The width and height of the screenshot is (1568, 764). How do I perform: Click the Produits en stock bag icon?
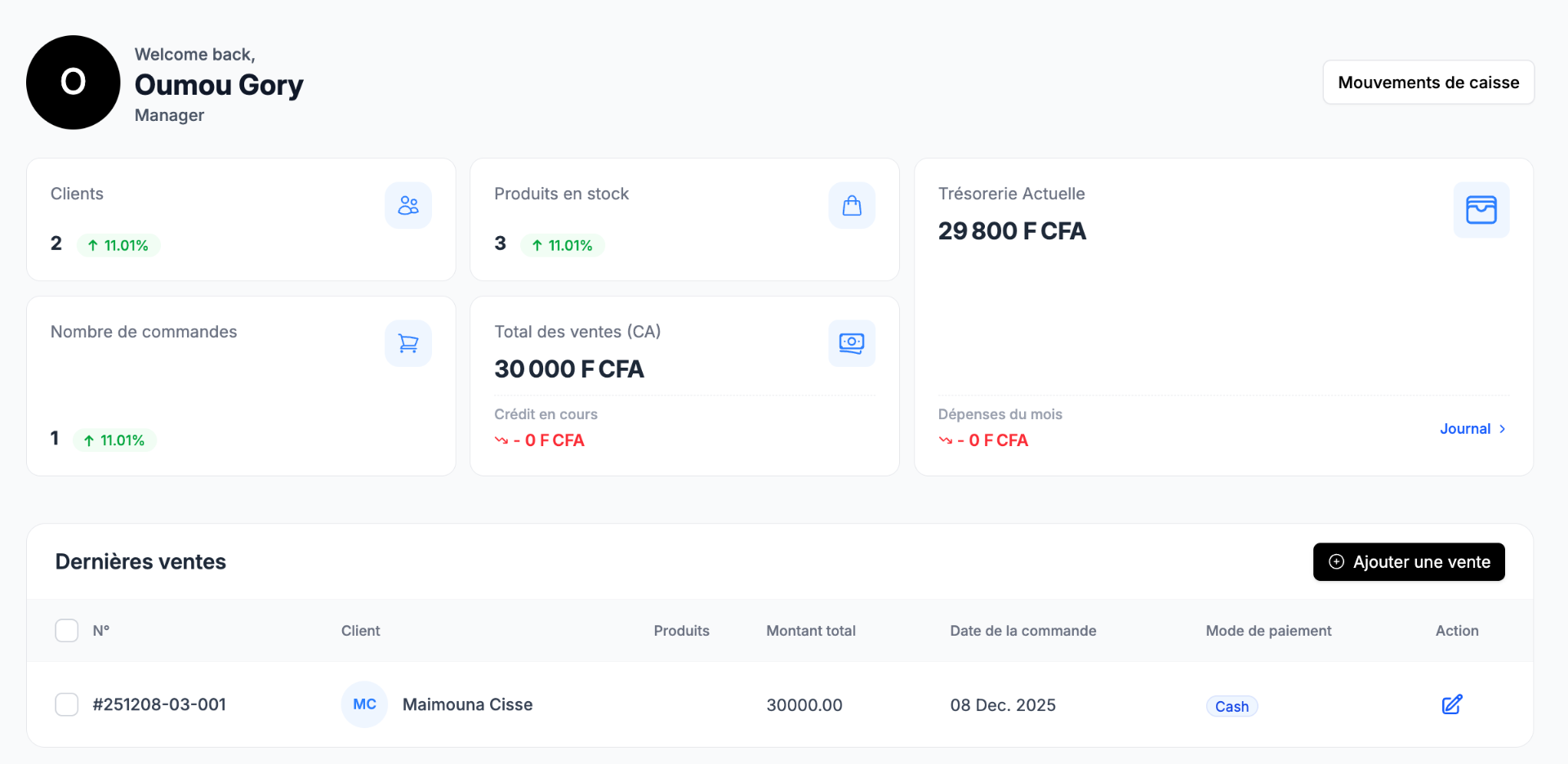(x=852, y=205)
